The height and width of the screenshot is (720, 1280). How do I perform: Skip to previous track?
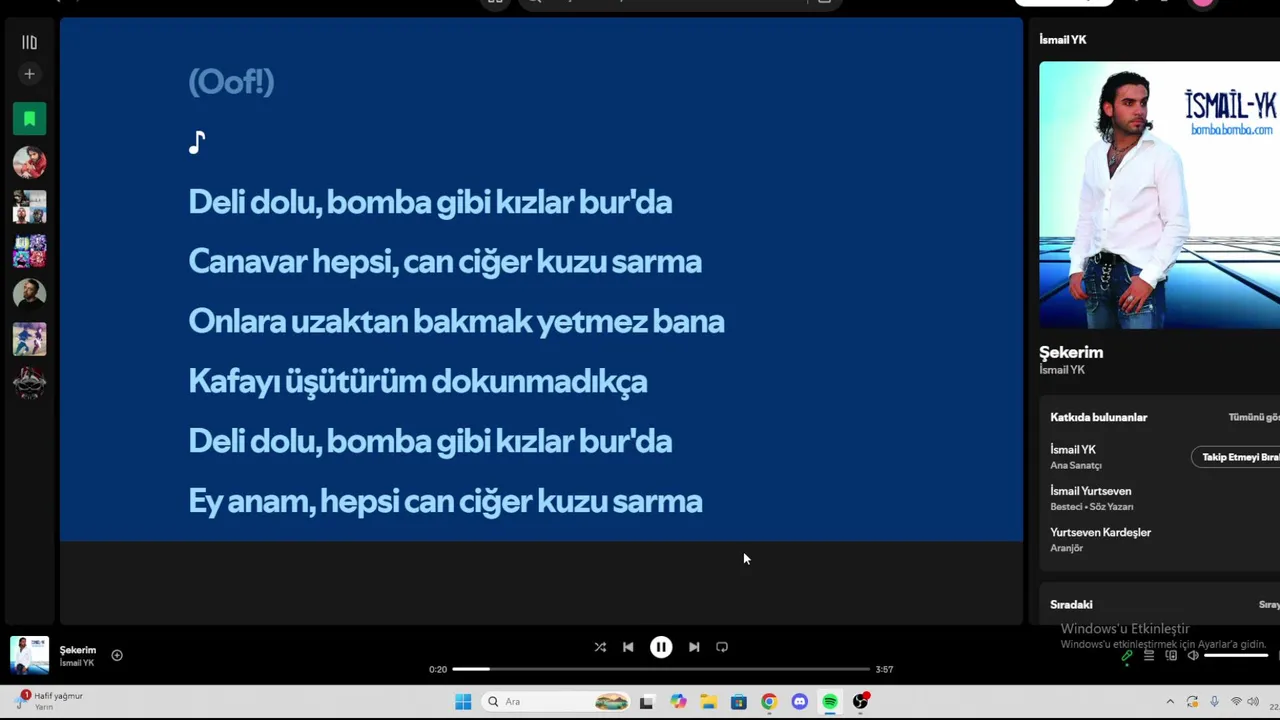coord(628,647)
